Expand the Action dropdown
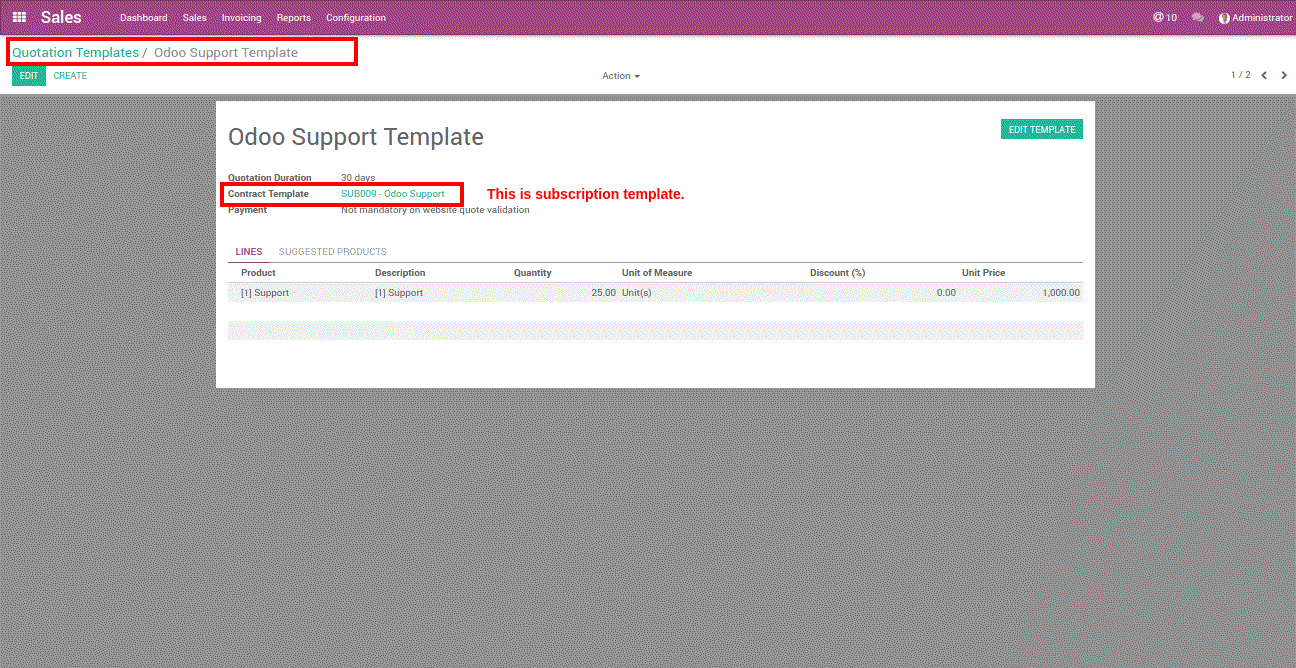Screen dimensions: 1296x668 621,76
